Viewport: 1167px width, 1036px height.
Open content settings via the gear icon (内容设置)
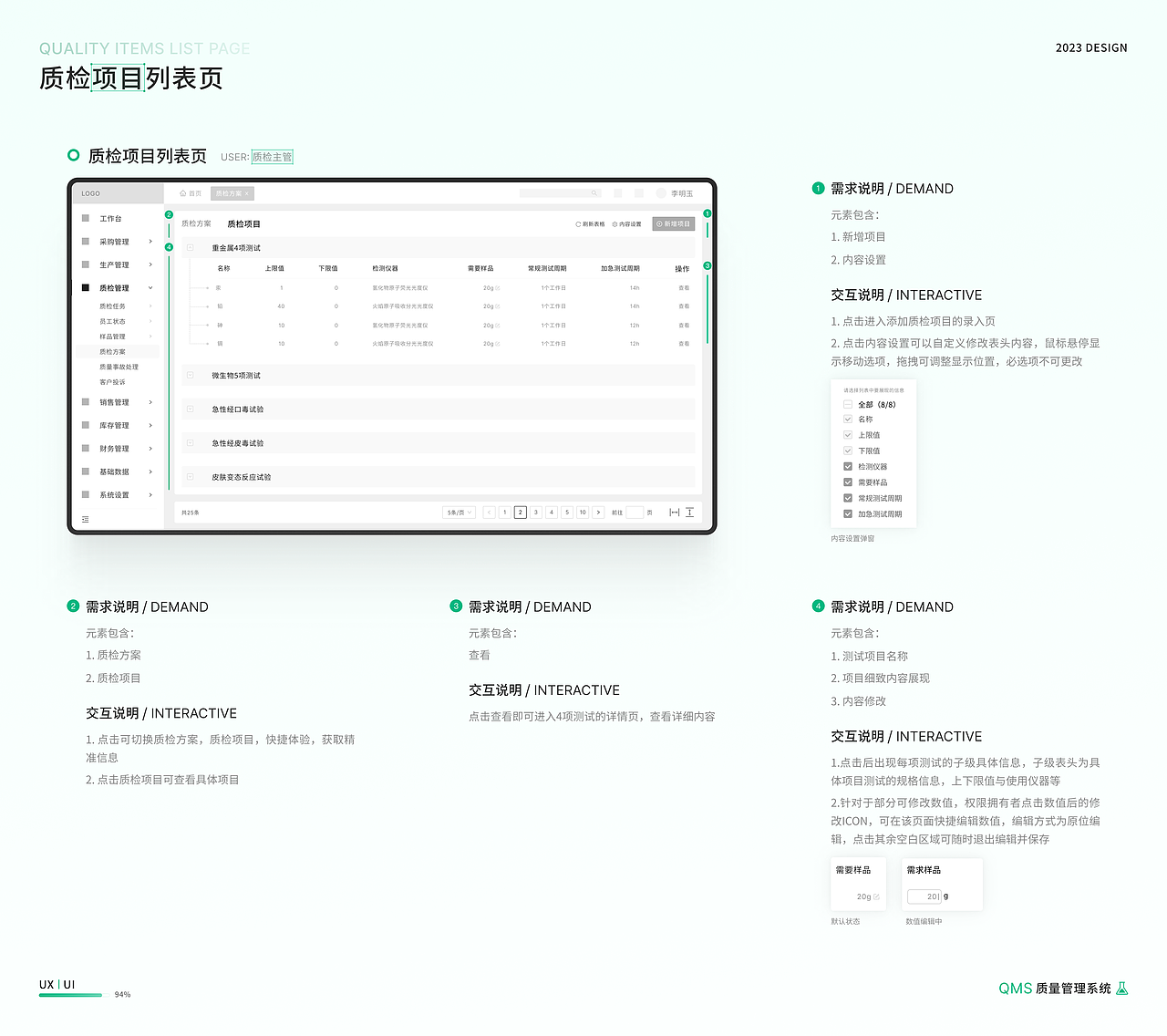click(x=616, y=223)
